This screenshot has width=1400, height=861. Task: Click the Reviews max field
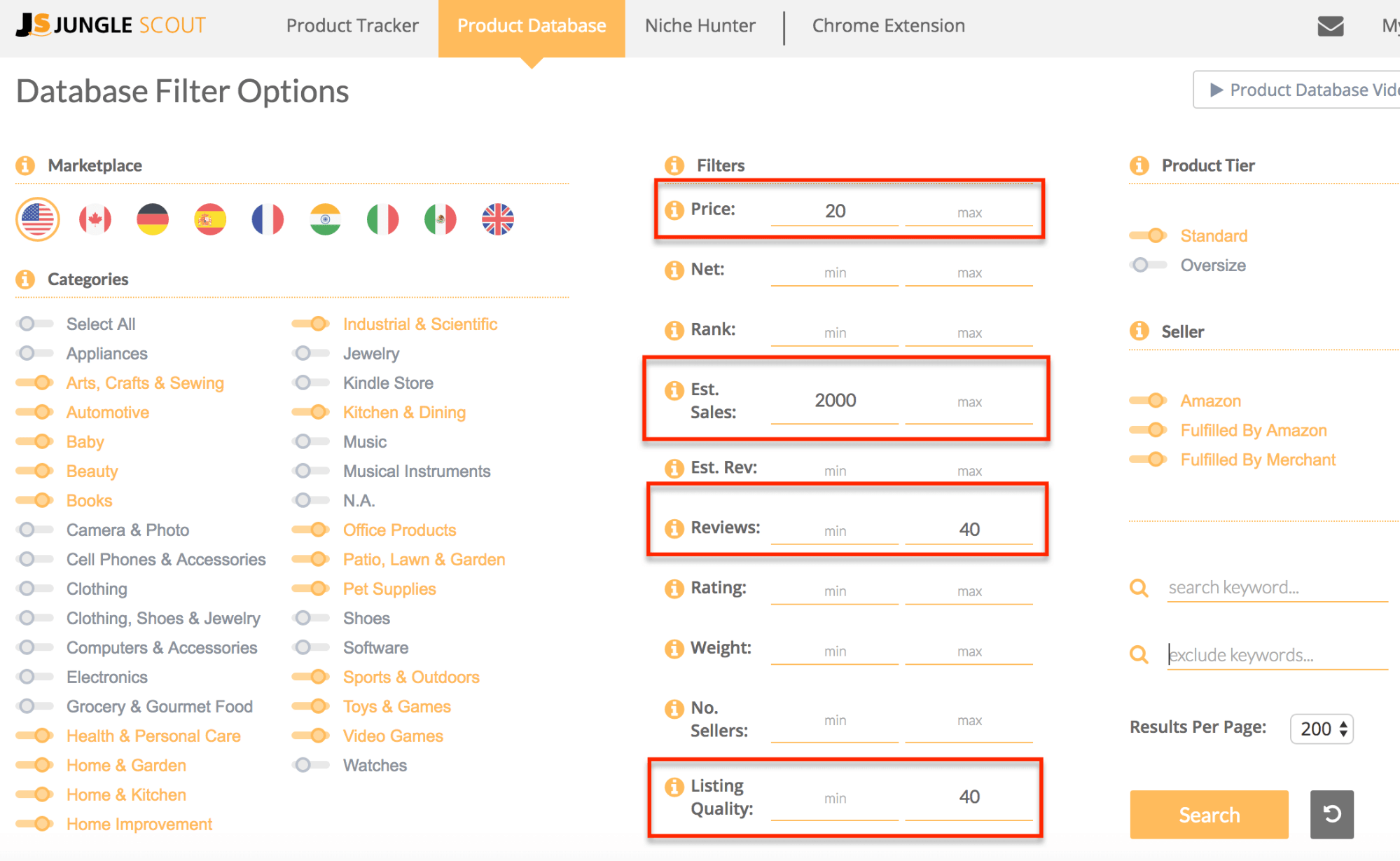pos(969,530)
